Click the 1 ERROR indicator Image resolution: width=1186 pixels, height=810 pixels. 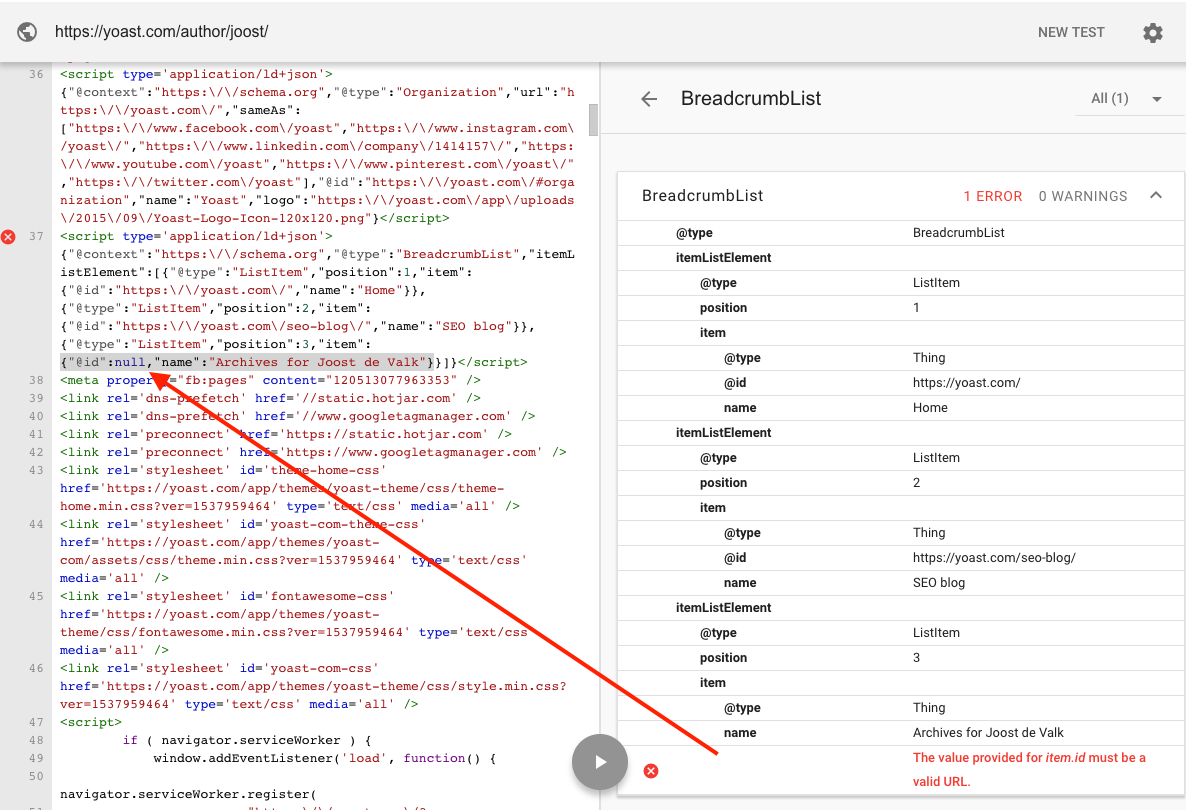(x=992, y=196)
